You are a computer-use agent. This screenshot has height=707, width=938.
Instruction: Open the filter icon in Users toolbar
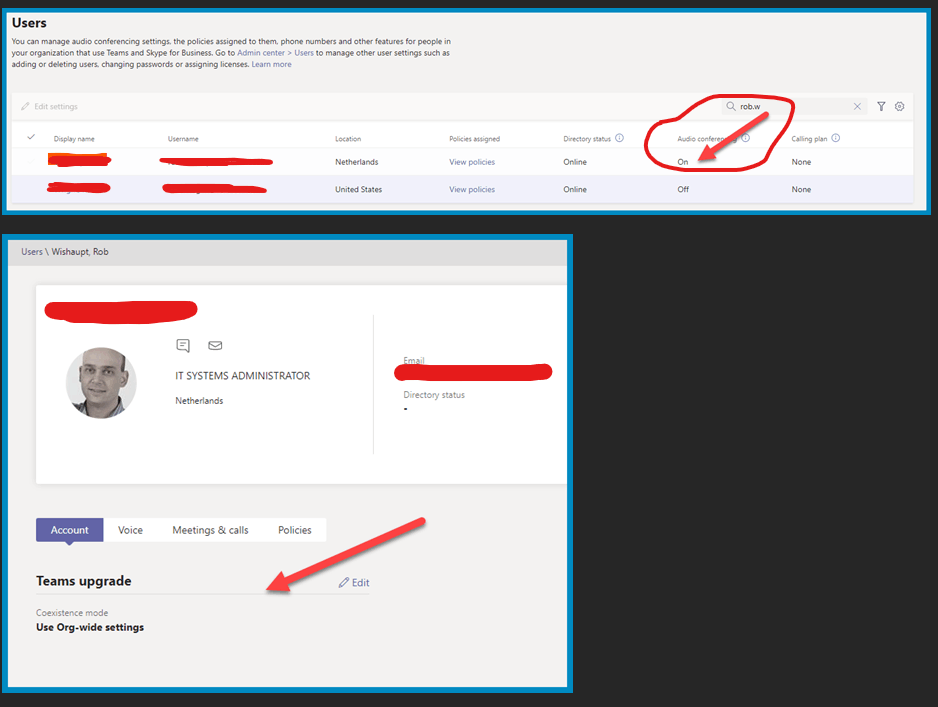pyautogui.click(x=881, y=106)
